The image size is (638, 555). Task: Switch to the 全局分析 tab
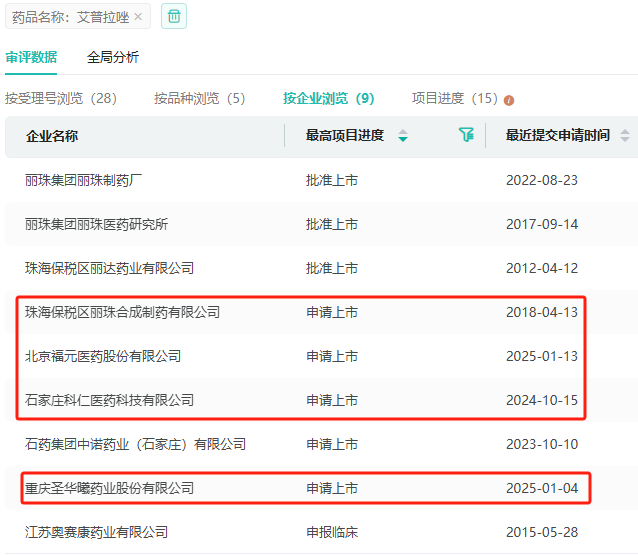pyautogui.click(x=113, y=57)
